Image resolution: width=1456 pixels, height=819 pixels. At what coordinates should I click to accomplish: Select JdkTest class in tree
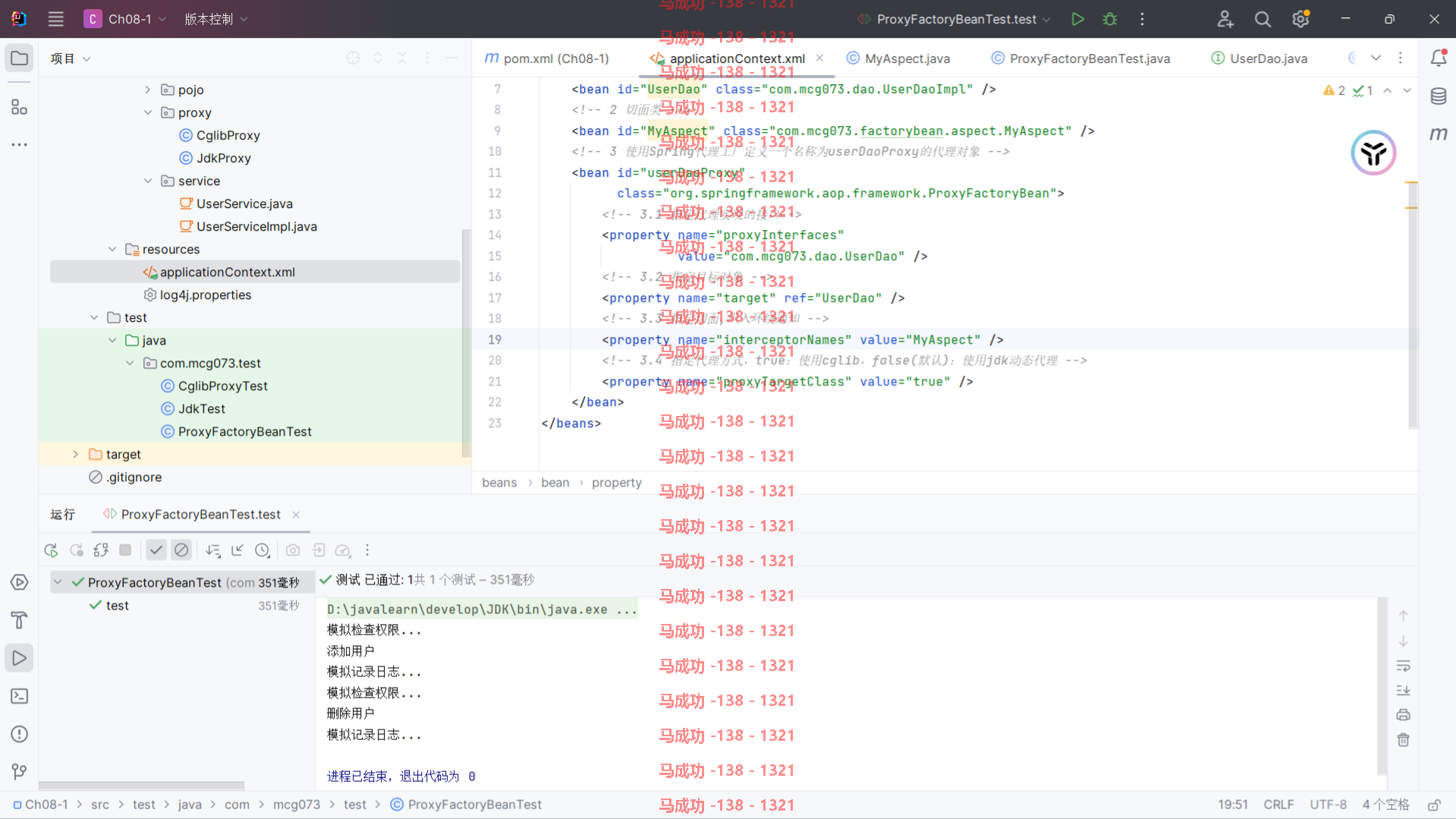coord(193,408)
